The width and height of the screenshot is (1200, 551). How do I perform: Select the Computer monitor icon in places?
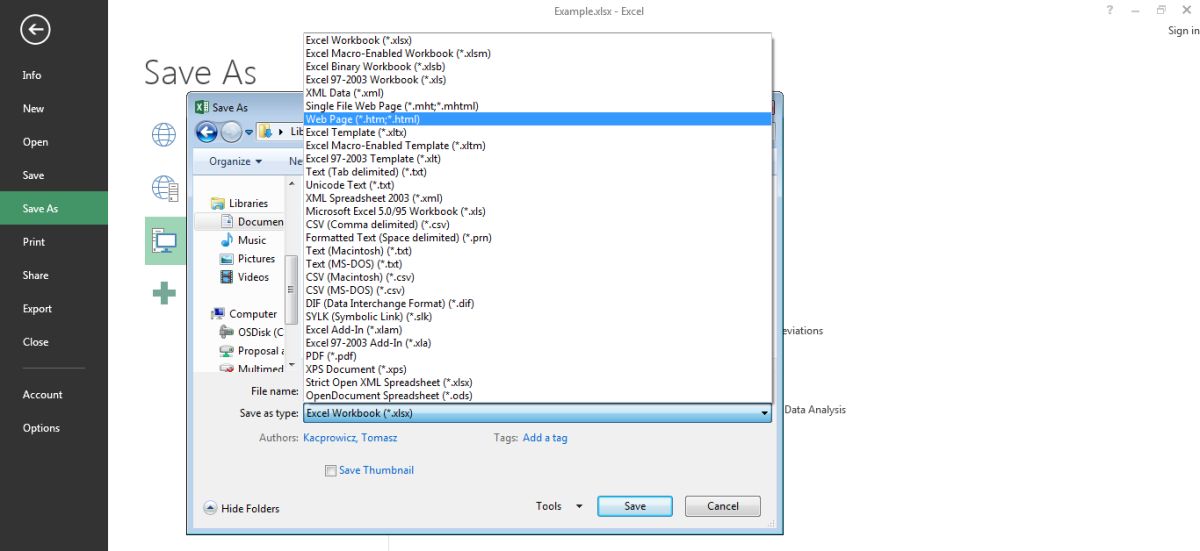163,240
